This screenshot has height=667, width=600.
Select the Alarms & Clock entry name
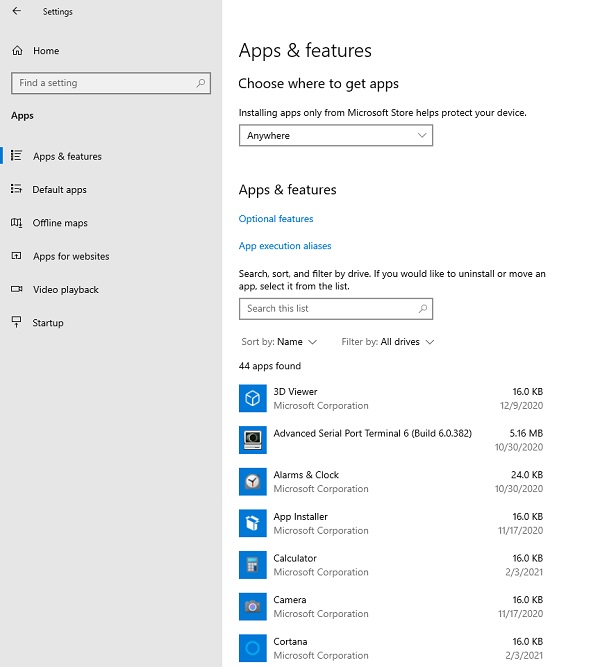click(306, 475)
